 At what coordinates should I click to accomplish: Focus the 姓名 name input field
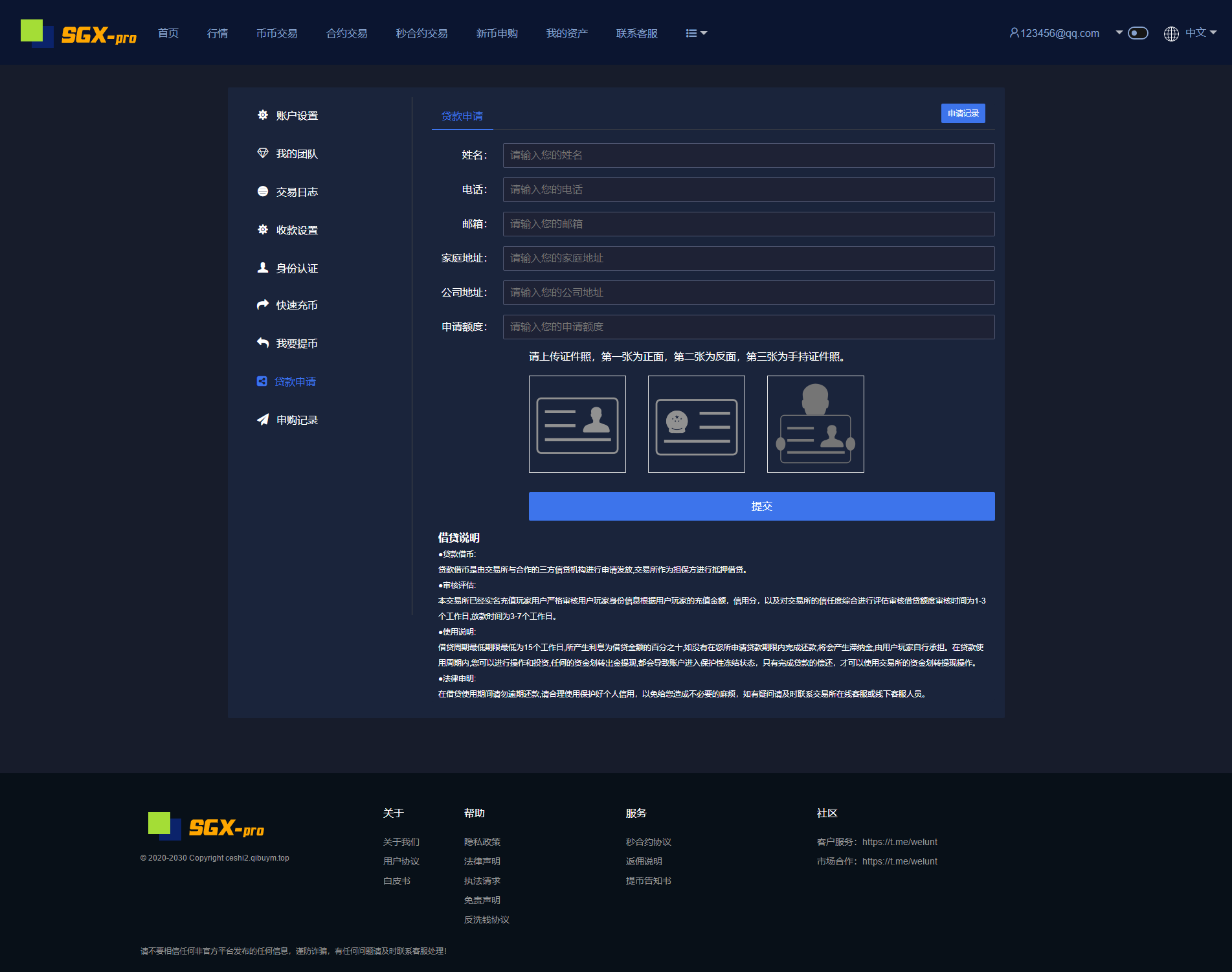[748, 155]
